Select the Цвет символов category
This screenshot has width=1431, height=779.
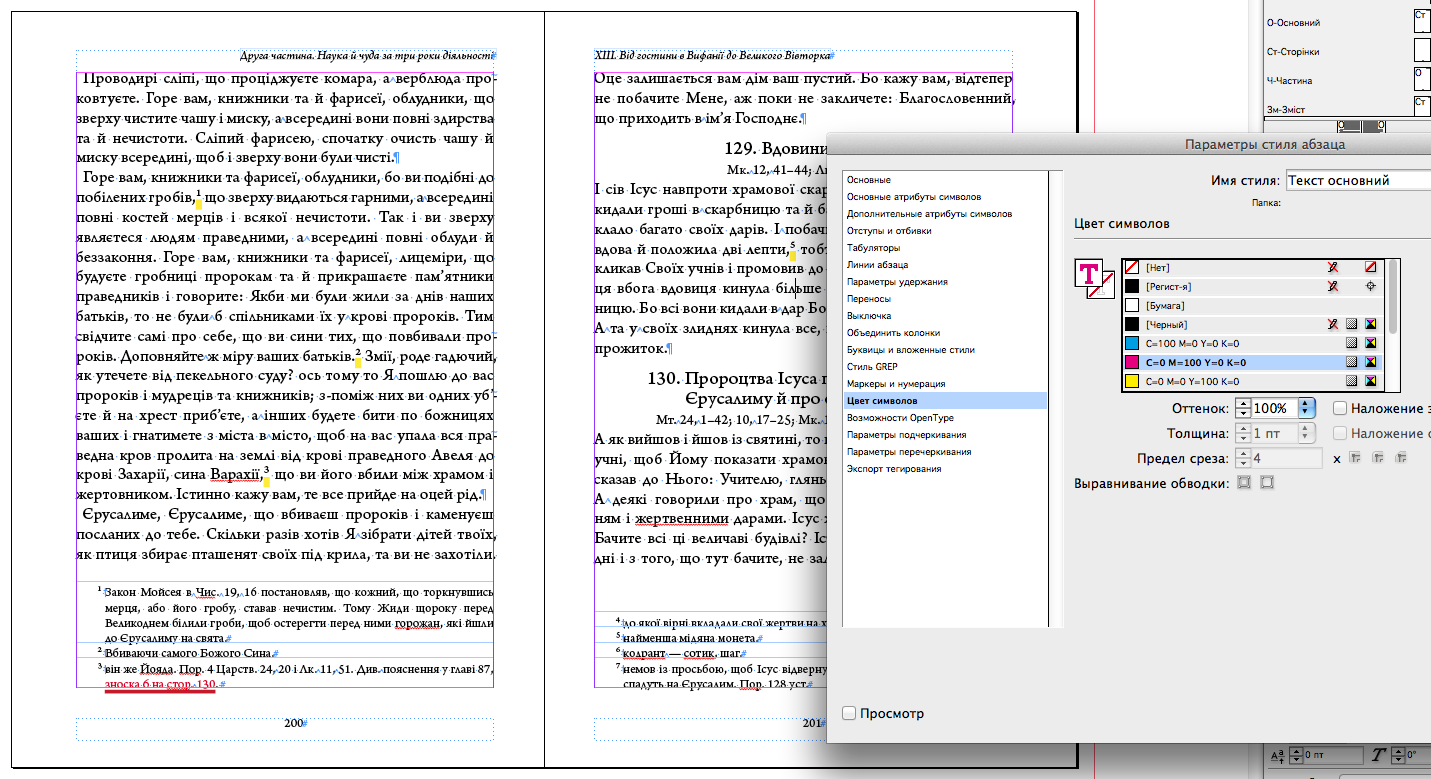[944, 401]
